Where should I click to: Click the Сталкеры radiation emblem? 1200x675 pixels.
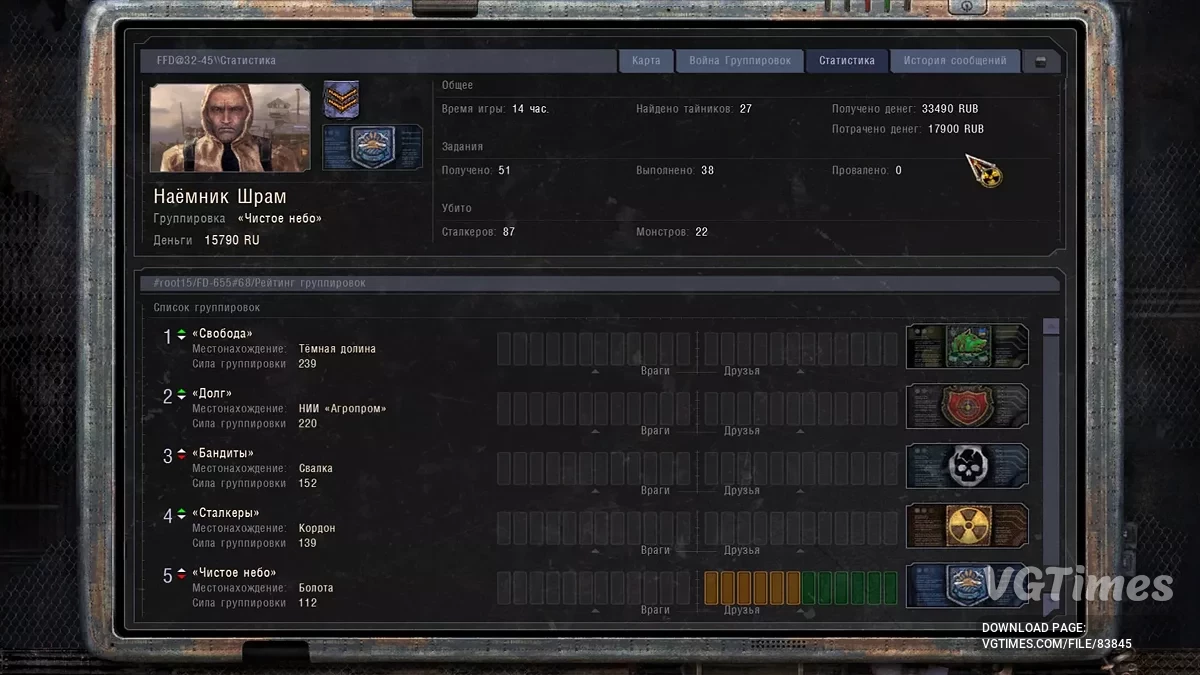pos(967,526)
